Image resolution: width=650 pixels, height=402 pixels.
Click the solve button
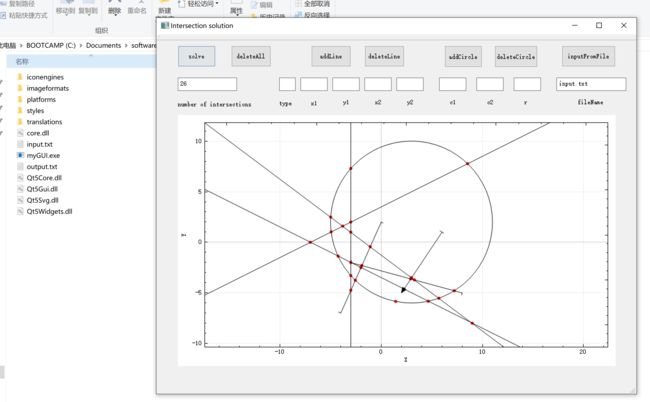[196, 56]
